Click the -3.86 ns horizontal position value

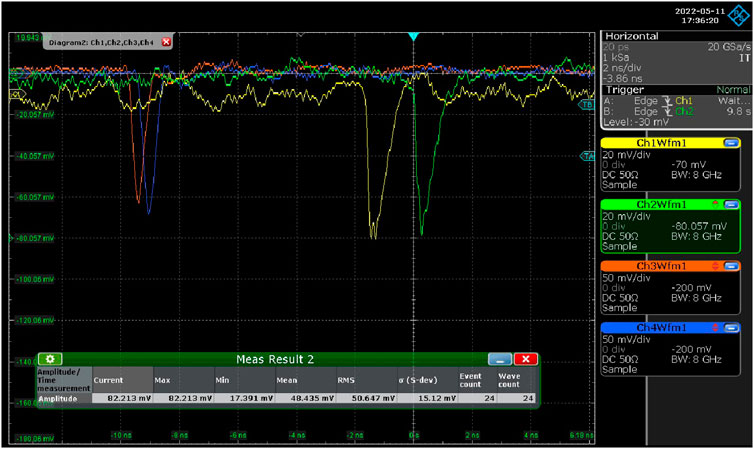click(623, 78)
